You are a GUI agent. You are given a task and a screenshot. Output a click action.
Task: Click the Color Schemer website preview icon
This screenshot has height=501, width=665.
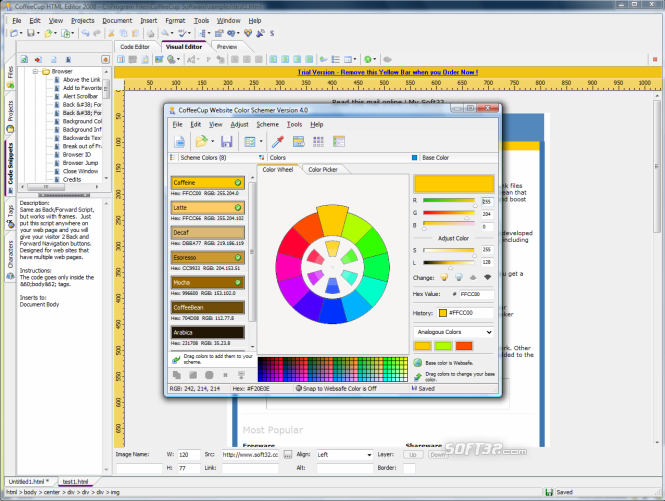pos(299,141)
